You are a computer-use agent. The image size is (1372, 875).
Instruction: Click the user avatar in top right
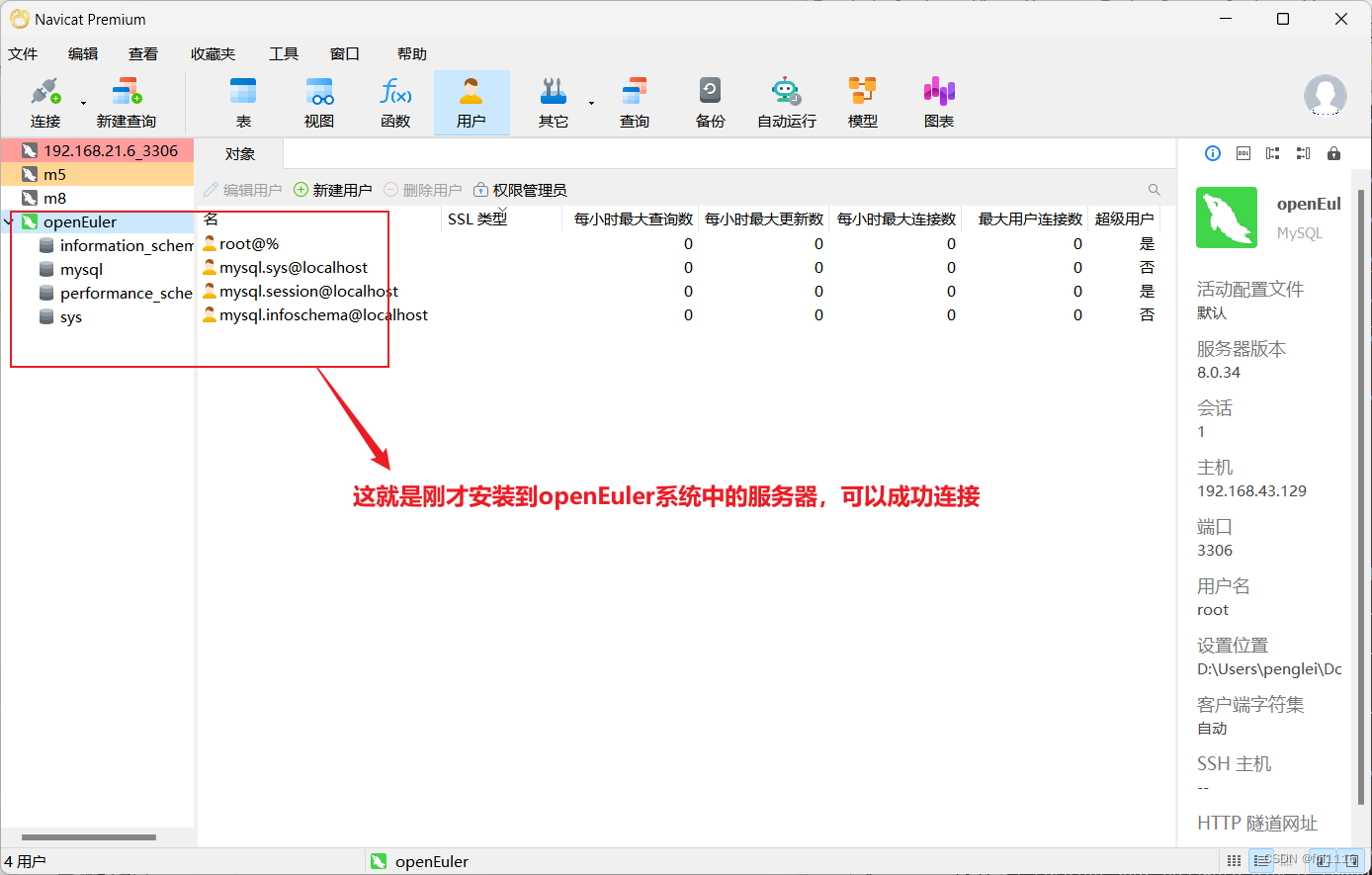[1326, 96]
